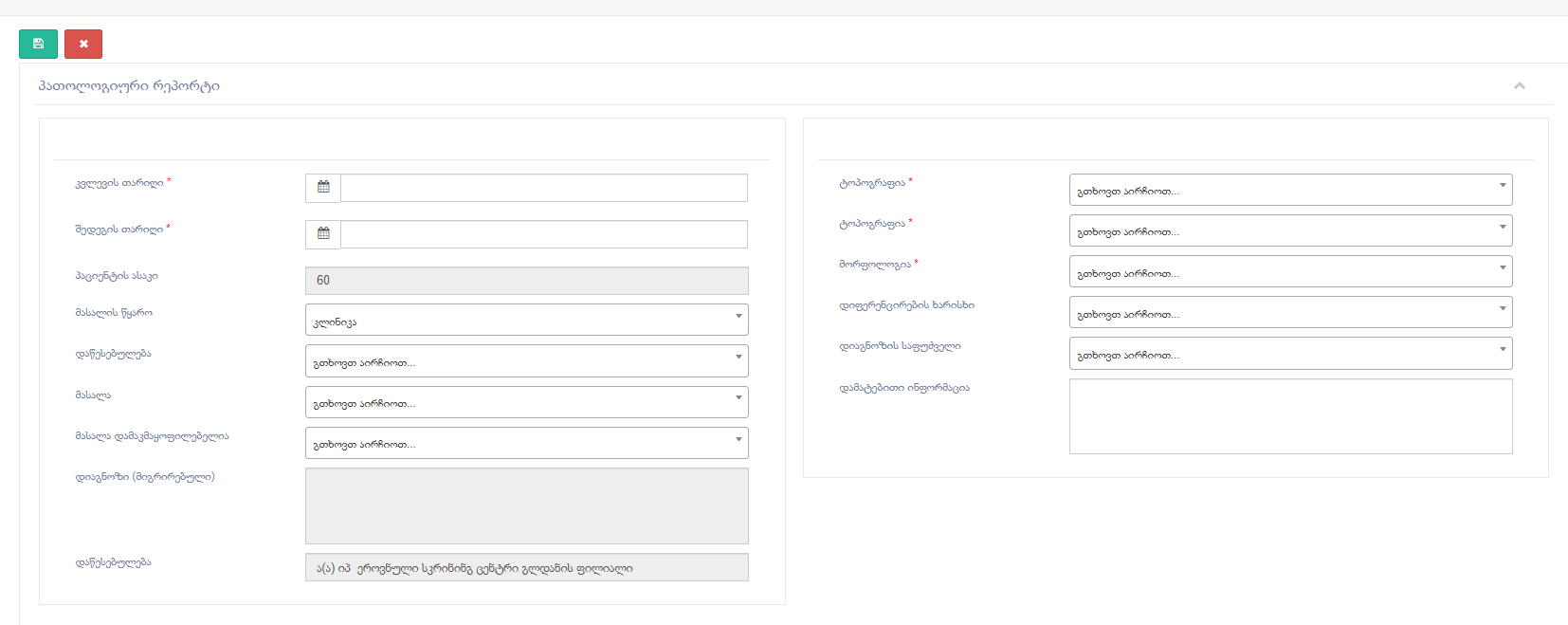This screenshot has height=625, width=1568.
Task: Open the დიაგნოზის საფუძველი dropdown
Action: [x=1289, y=354]
